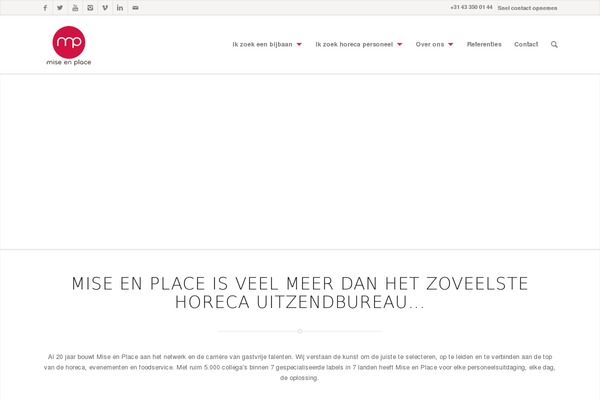This screenshot has width=600, height=400.
Task: Expand the 'Over ons' dropdown arrow
Action: 451,44
